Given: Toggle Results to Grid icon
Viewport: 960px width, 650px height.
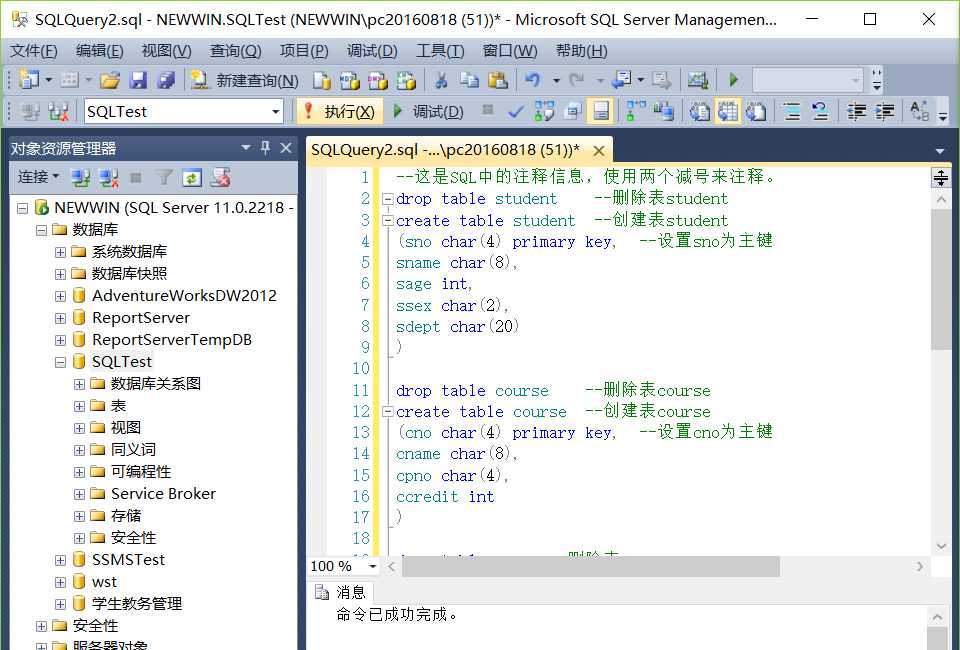Looking at the screenshot, I should [x=728, y=111].
